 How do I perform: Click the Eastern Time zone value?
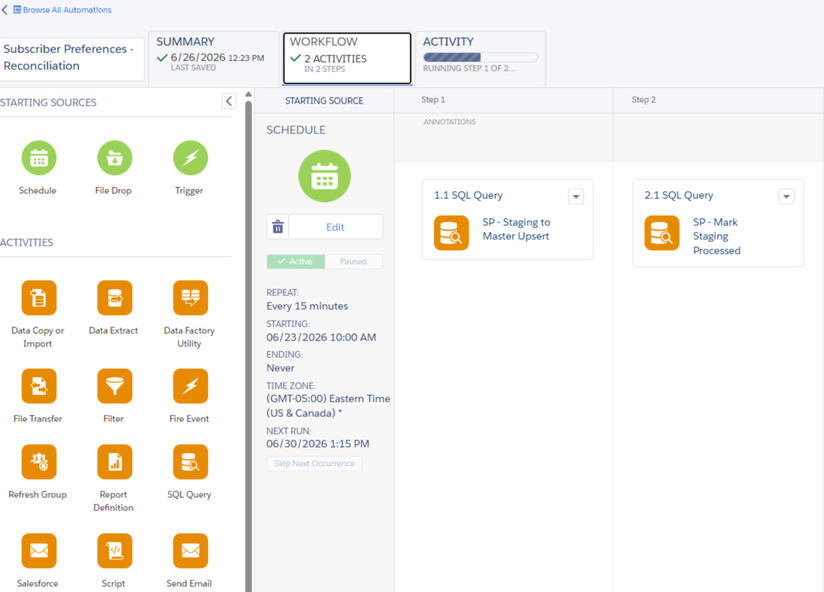point(328,406)
